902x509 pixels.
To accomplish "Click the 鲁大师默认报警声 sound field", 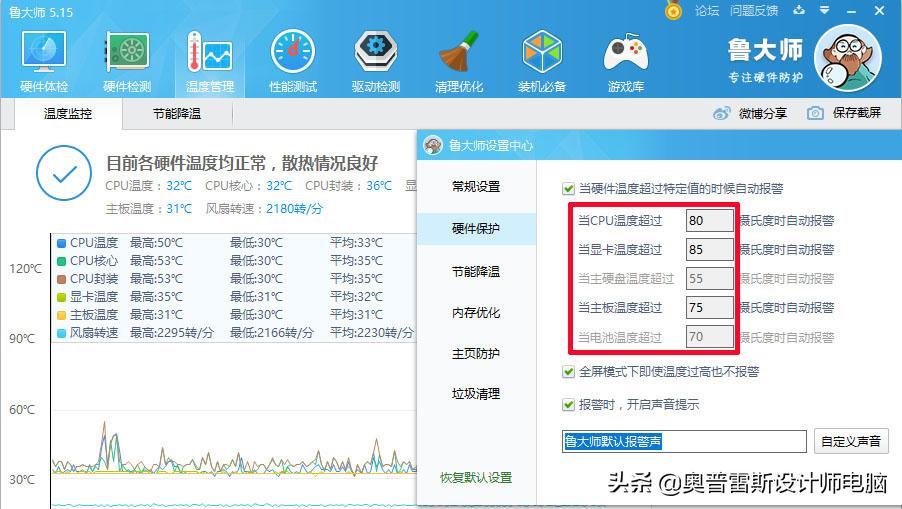I will tap(684, 441).
